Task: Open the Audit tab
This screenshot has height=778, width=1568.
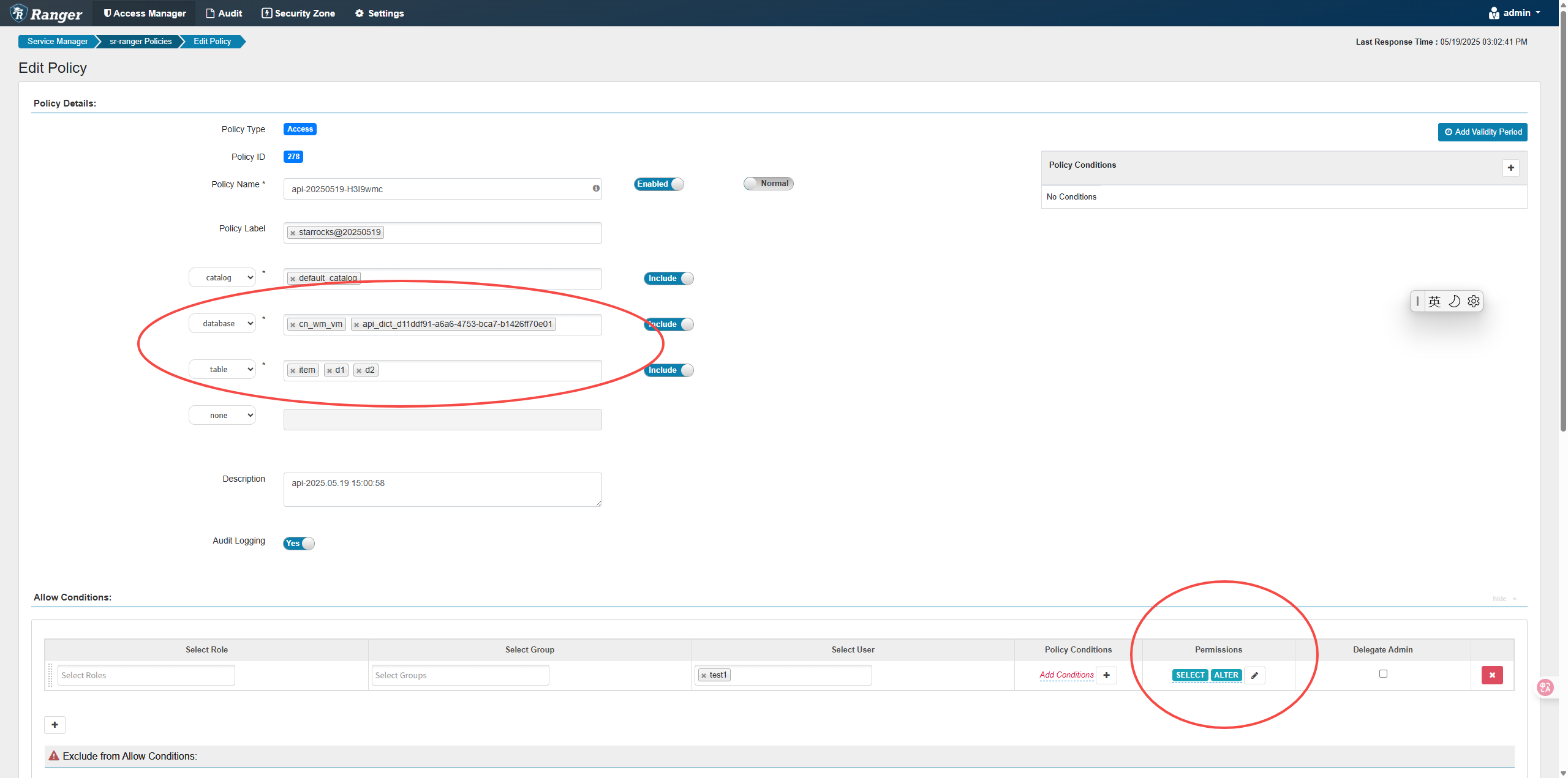Action: tap(224, 13)
